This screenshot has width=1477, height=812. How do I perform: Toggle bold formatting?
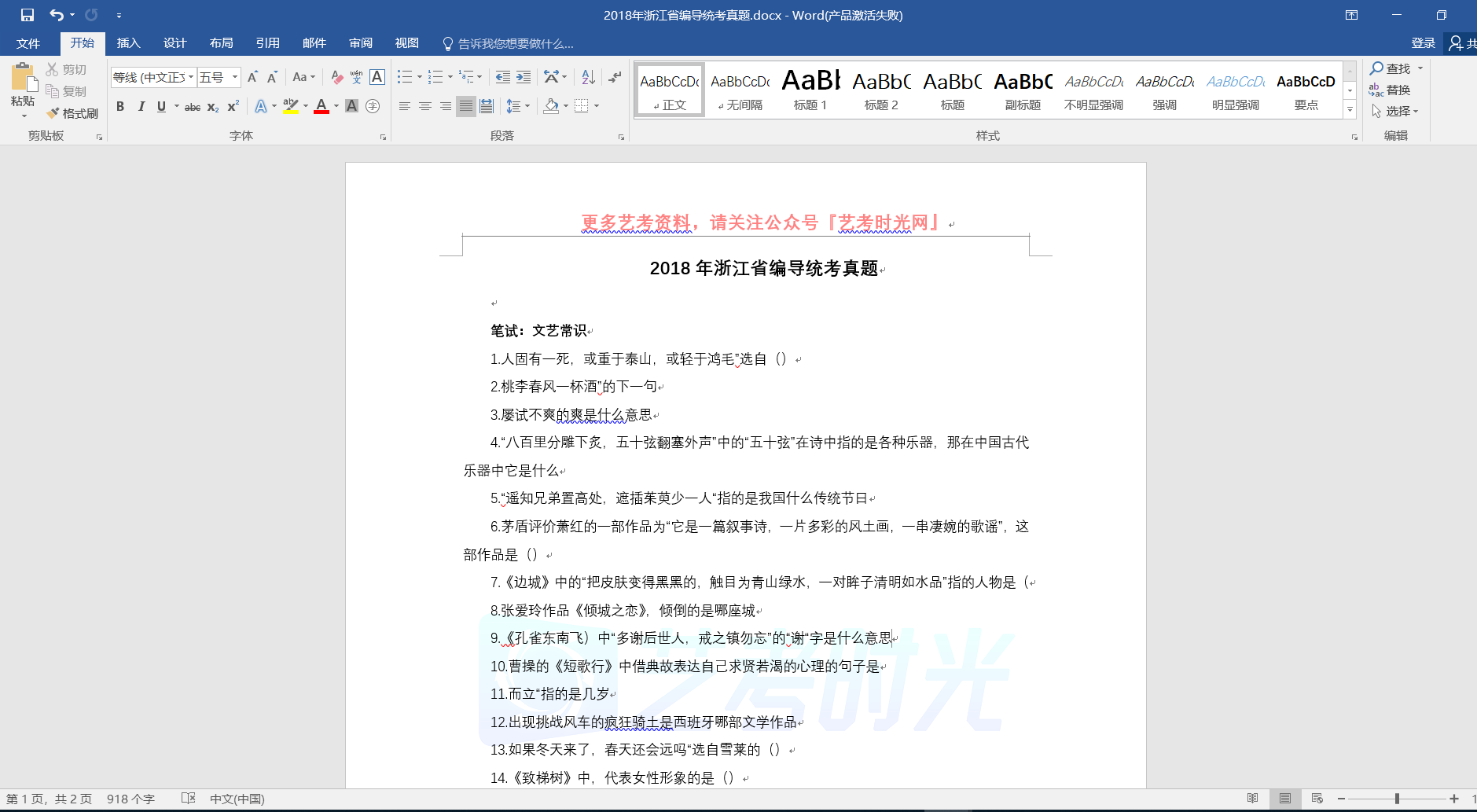pyautogui.click(x=120, y=106)
